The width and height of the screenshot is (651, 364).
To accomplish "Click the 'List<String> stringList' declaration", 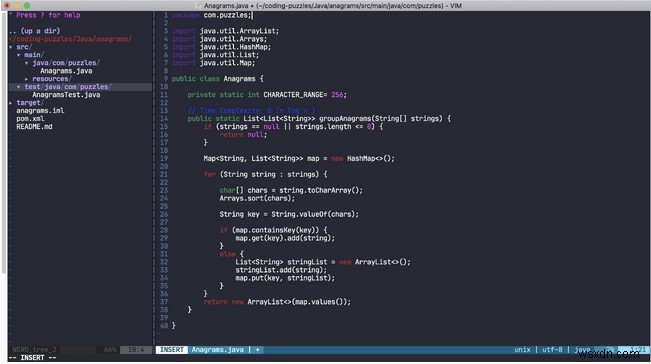I will click(281, 262).
